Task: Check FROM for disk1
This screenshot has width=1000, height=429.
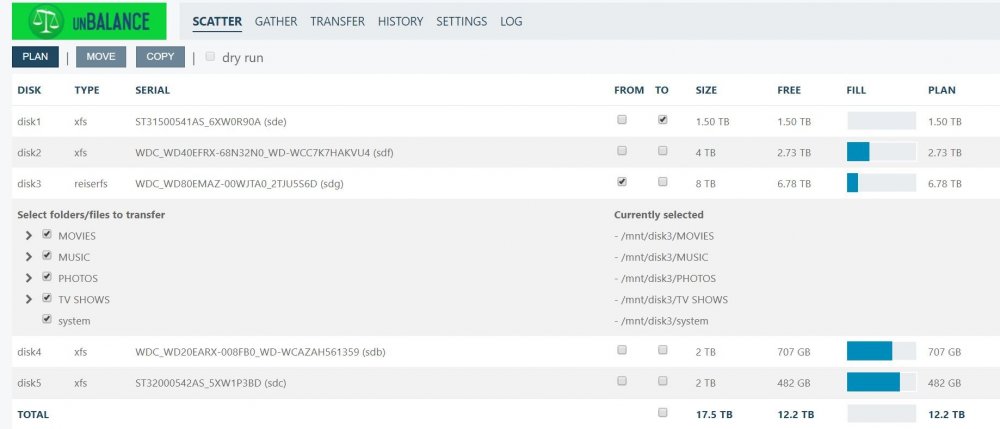Action: pos(622,120)
